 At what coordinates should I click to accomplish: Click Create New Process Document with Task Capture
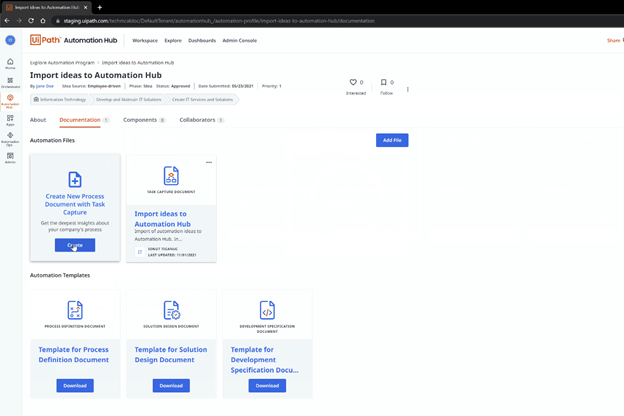[x=75, y=204]
